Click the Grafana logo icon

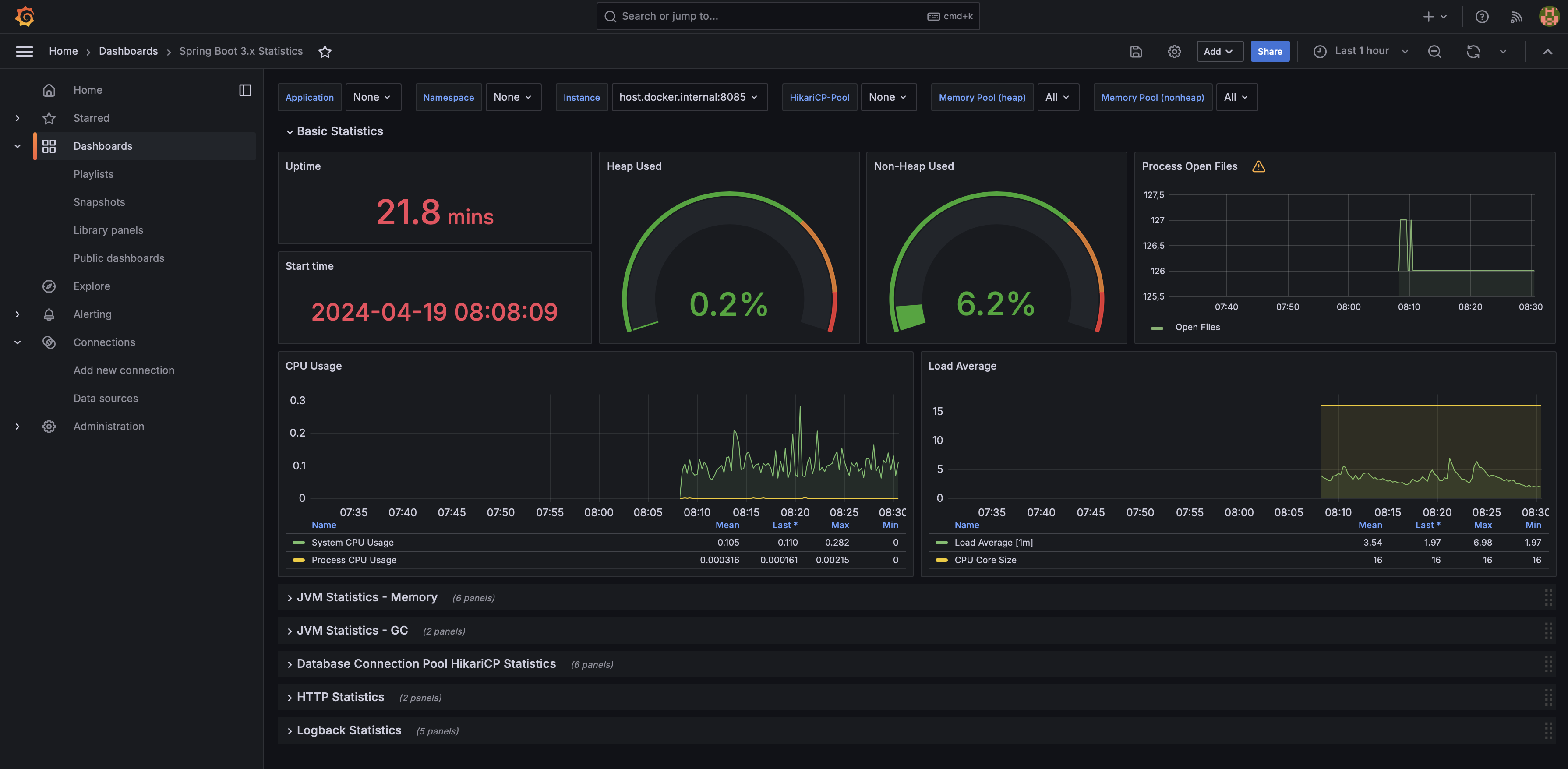(x=25, y=17)
